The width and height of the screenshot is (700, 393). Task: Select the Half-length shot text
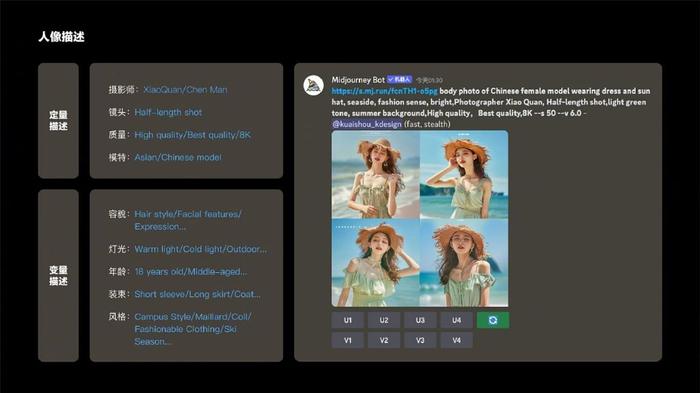coord(168,112)
